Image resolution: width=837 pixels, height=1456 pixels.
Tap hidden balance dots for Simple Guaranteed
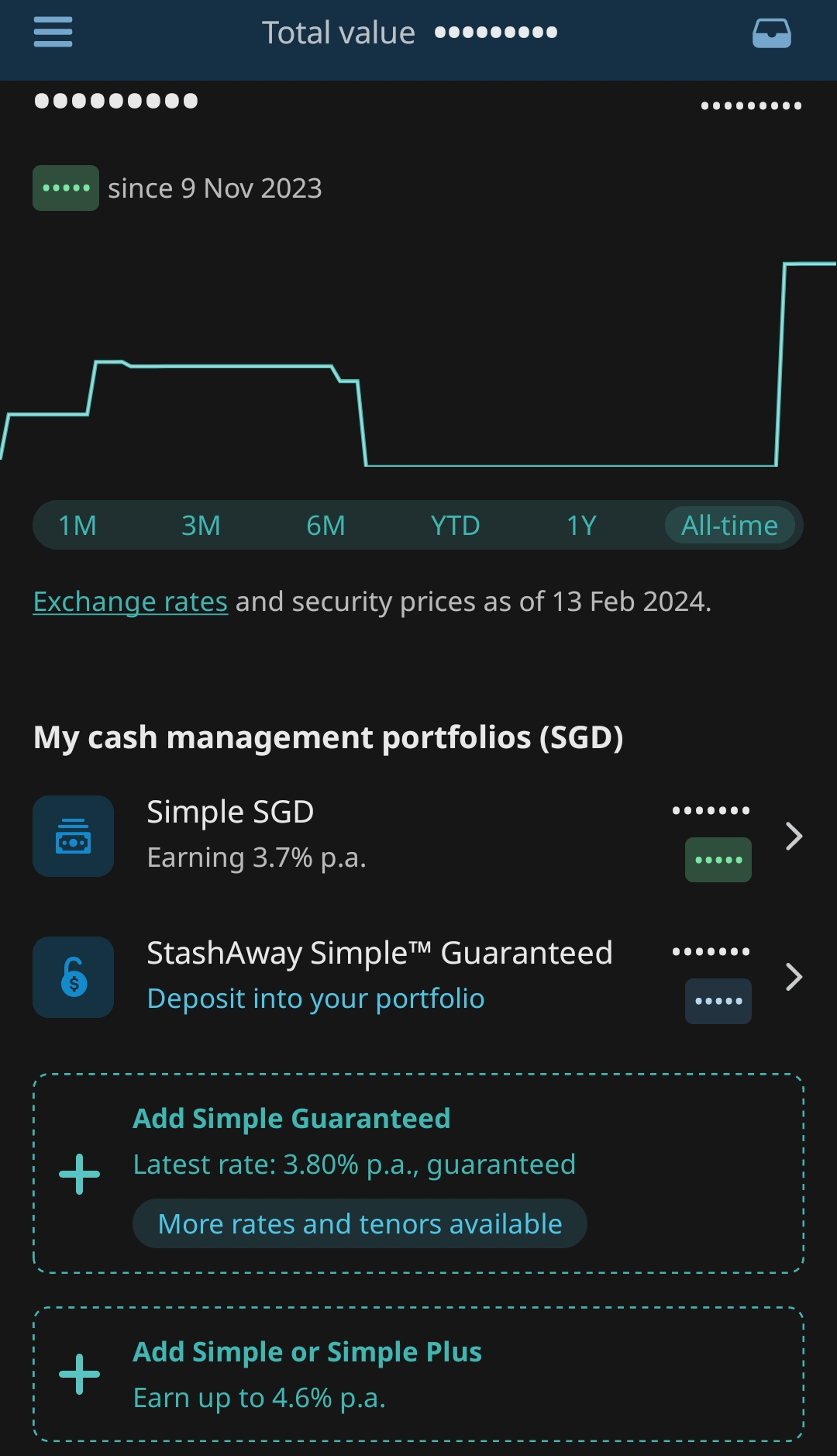coord(711,952)
